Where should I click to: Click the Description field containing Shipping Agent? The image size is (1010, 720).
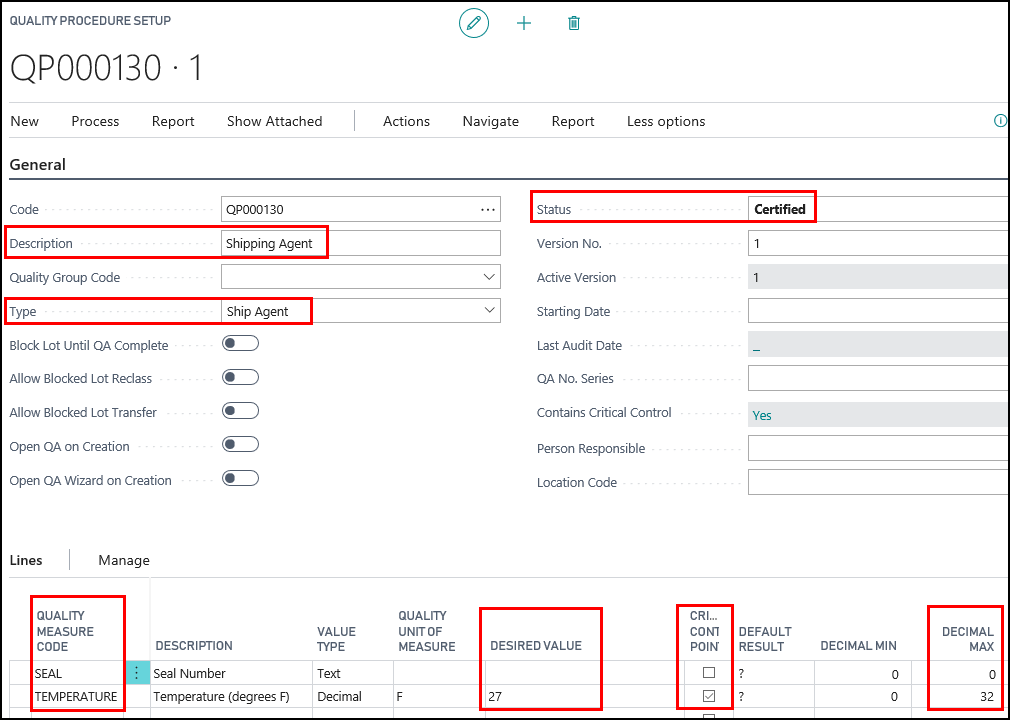(360, 243)
